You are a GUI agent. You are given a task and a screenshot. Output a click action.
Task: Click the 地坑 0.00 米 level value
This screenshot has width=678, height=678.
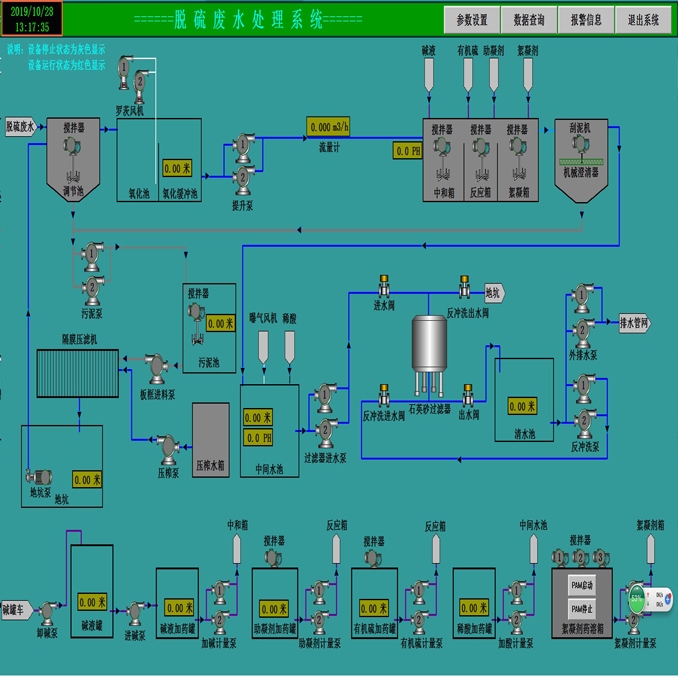pyautogui.click(x=87, y=480)
